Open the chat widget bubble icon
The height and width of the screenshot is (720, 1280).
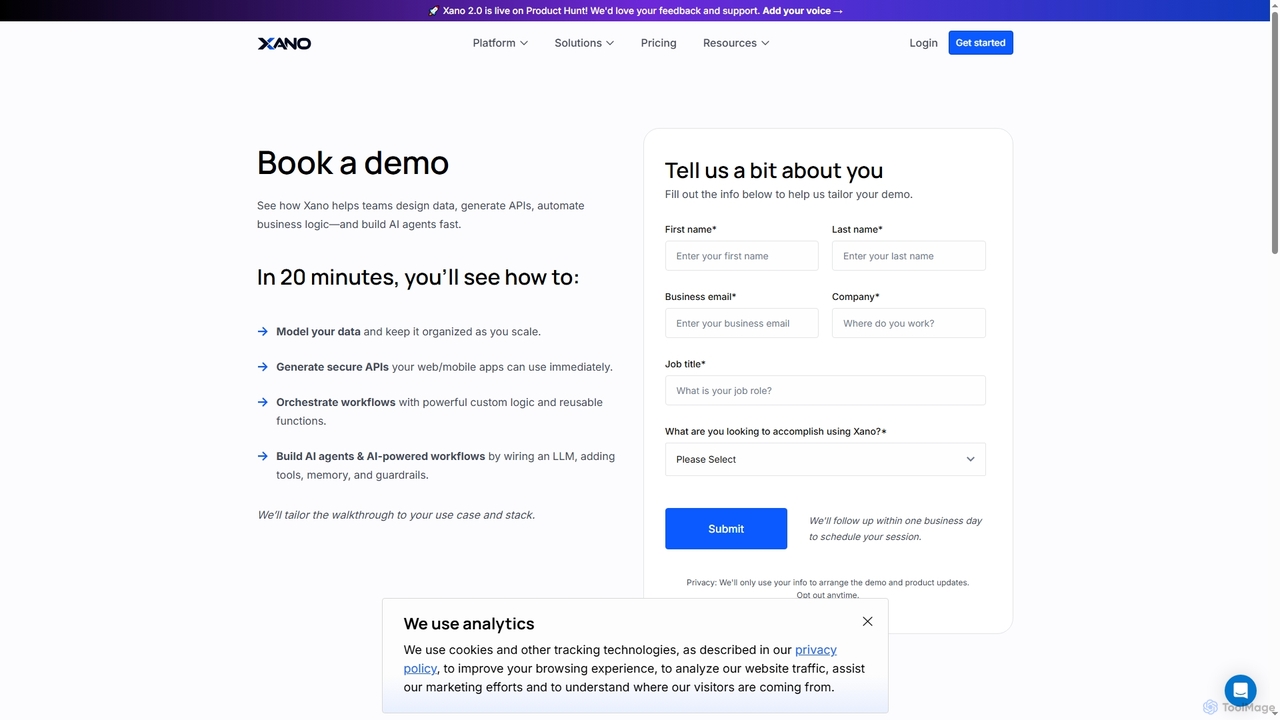(1240, 690)
